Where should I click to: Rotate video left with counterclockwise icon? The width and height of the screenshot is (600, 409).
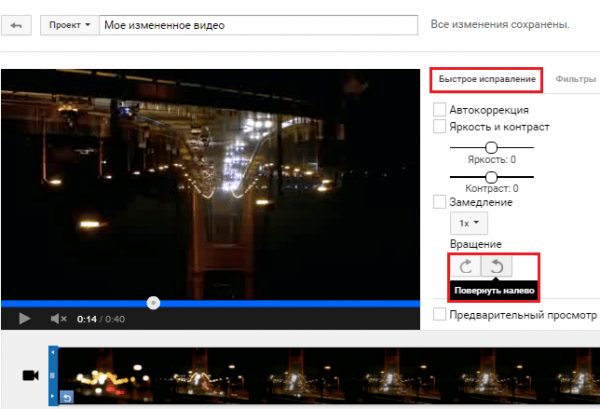(x=496, y=266)
